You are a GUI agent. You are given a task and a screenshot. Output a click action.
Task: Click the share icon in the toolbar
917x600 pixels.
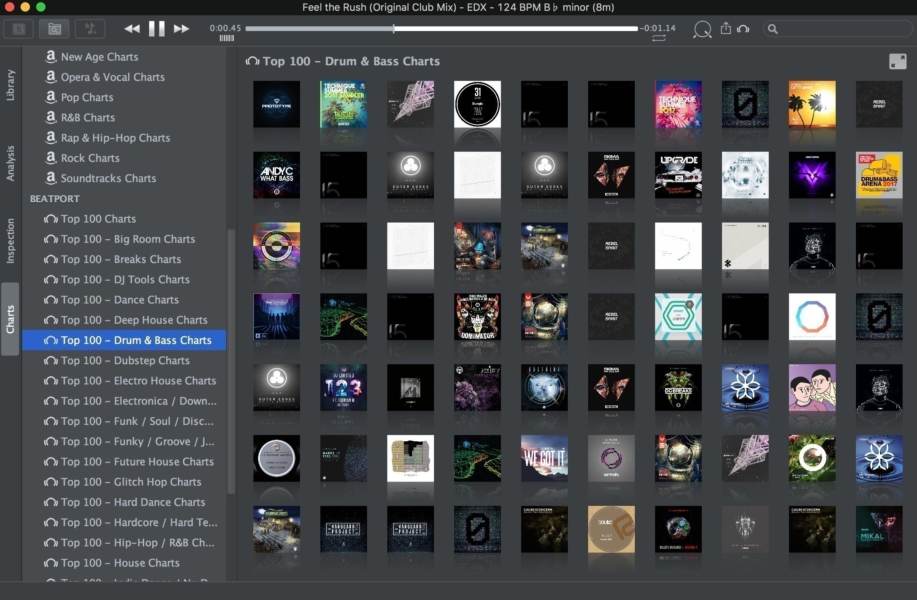pos(726,28)
